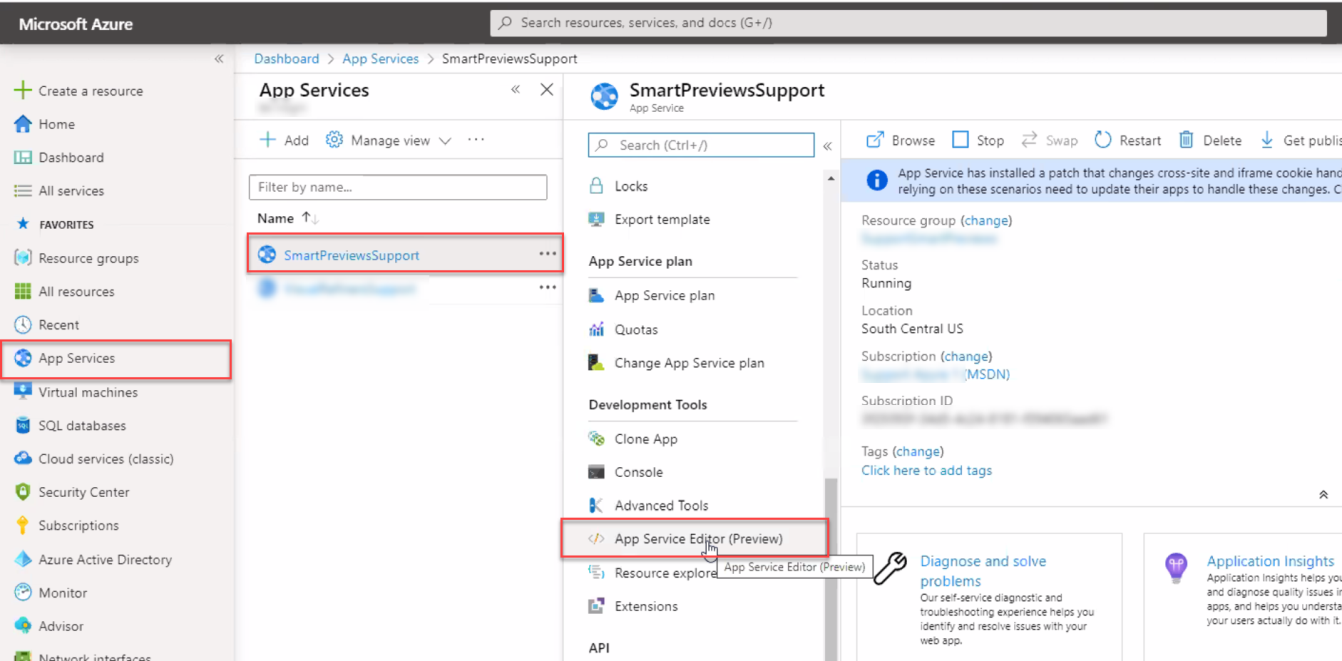Click the Advisor icon in the sidebar
The width and height of the screenshot is (1342, 661).
tap(22, 626)
